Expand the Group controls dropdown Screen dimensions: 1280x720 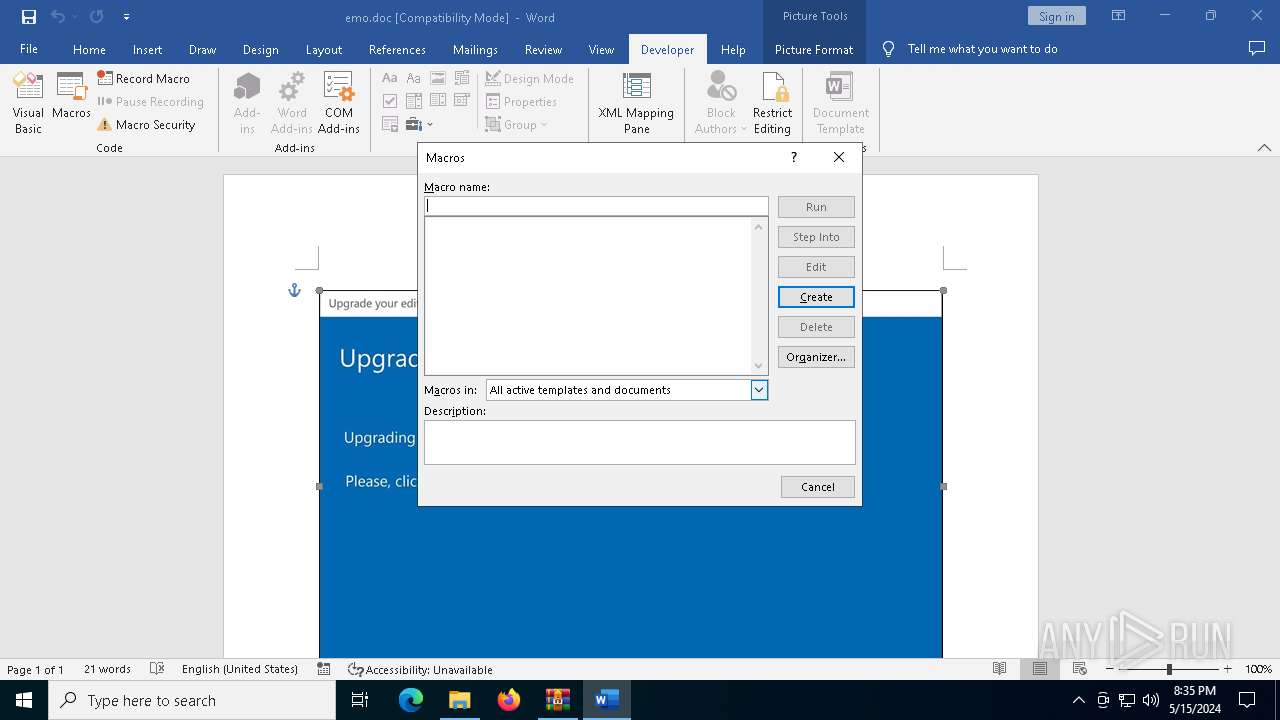[517, 124]
